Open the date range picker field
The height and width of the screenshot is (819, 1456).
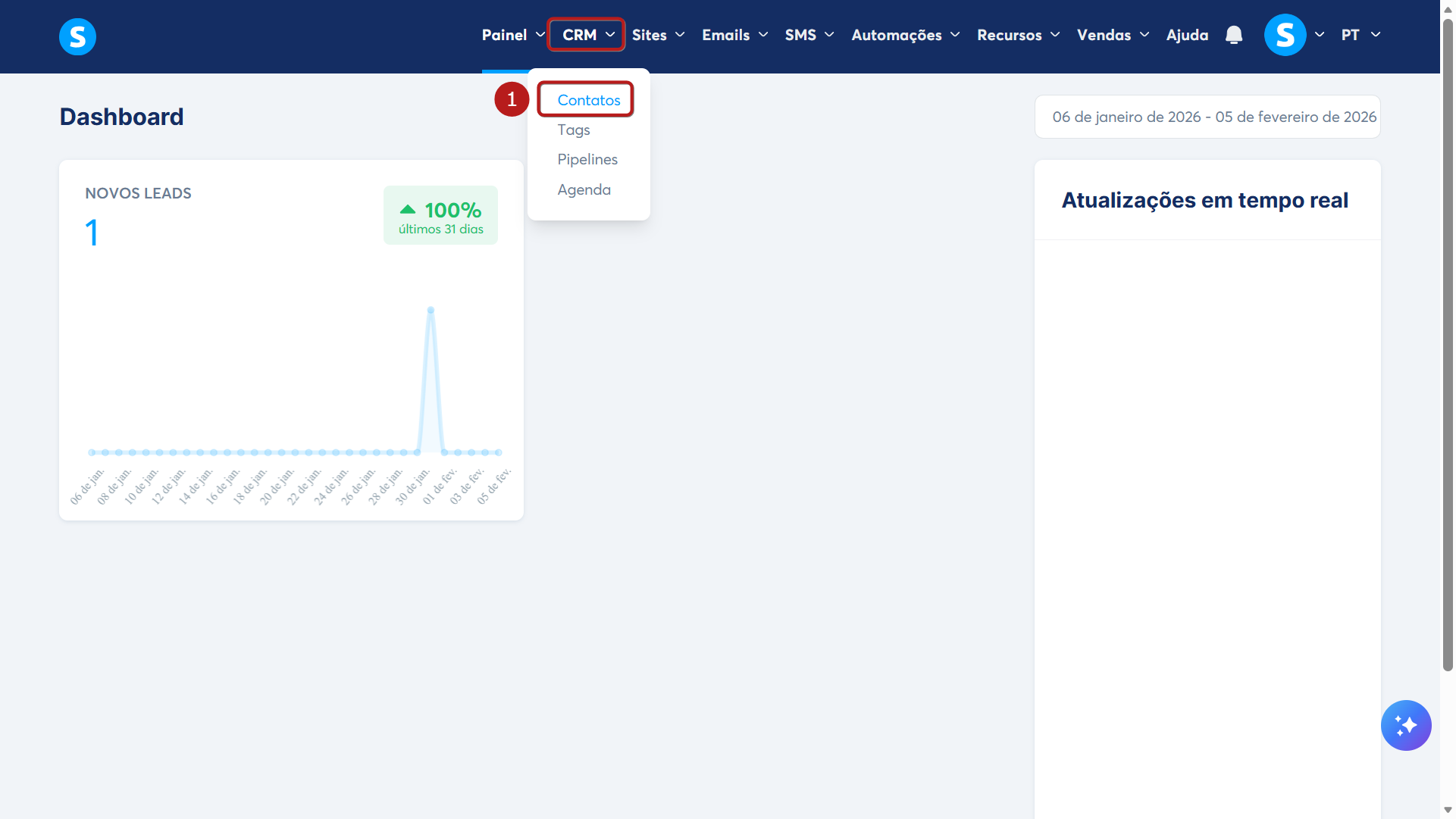(x=1207, y=117)
